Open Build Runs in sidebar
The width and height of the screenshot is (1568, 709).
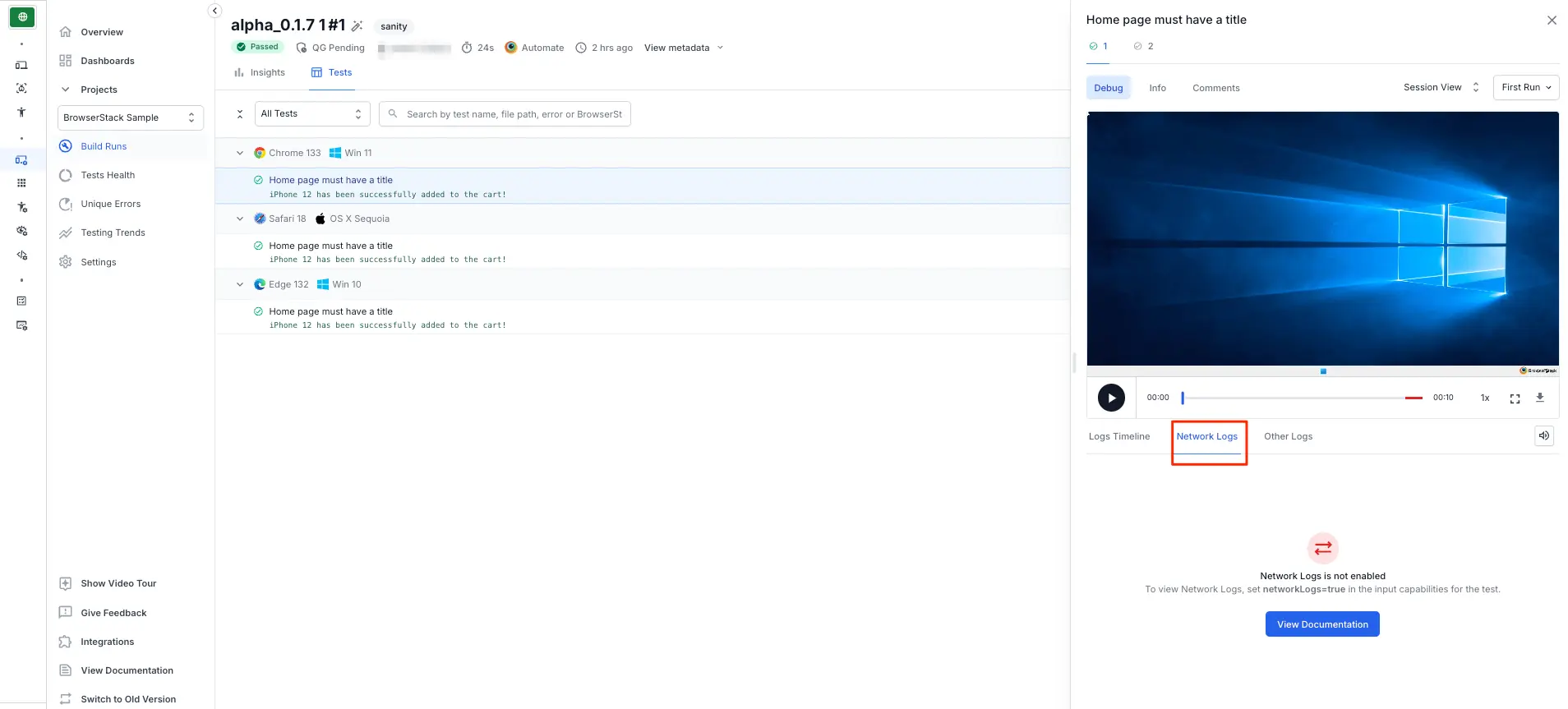click(104, 146)
